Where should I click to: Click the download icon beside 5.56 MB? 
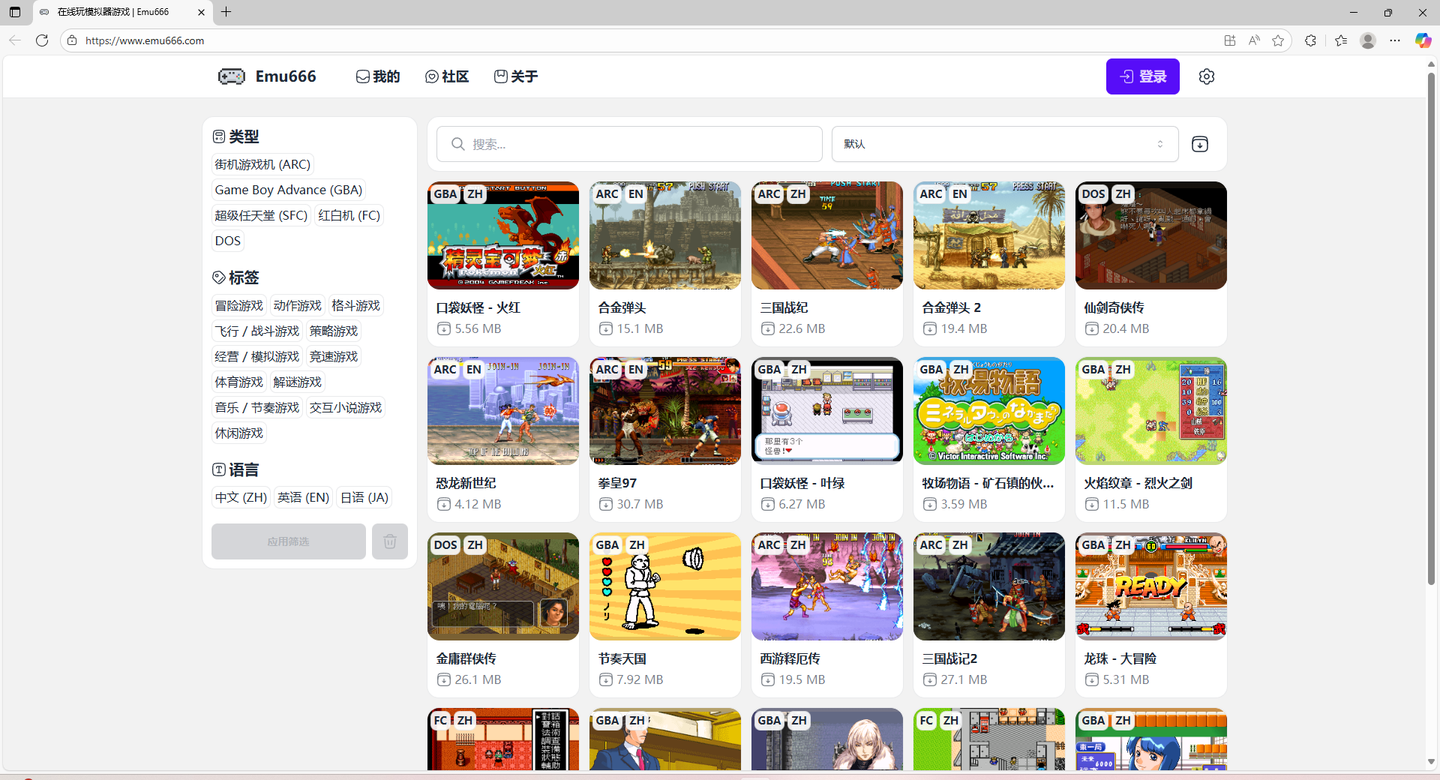[x=444, y=329]
